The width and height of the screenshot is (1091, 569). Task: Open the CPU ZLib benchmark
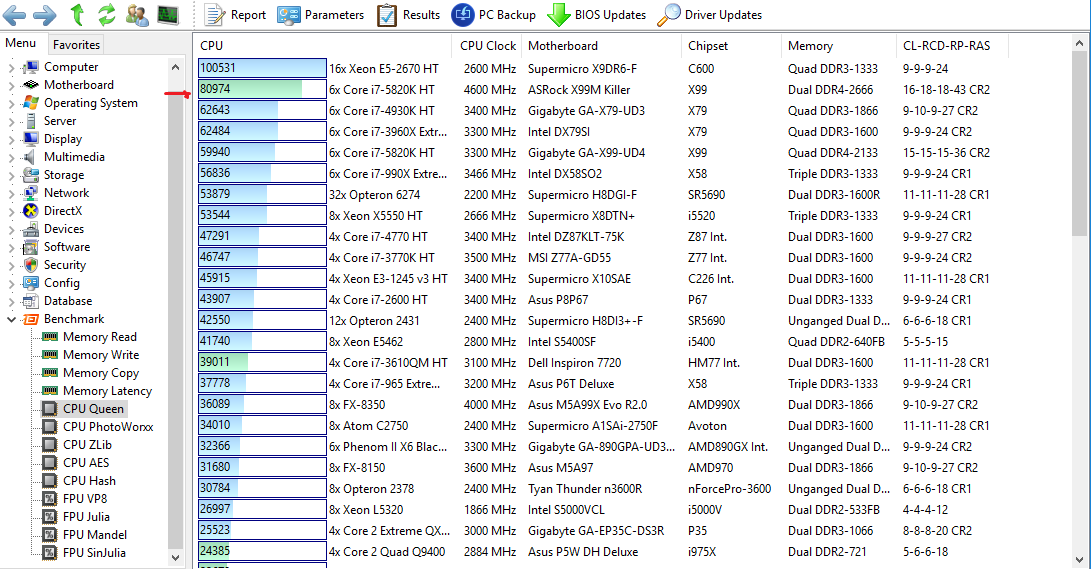pos(87,445)
